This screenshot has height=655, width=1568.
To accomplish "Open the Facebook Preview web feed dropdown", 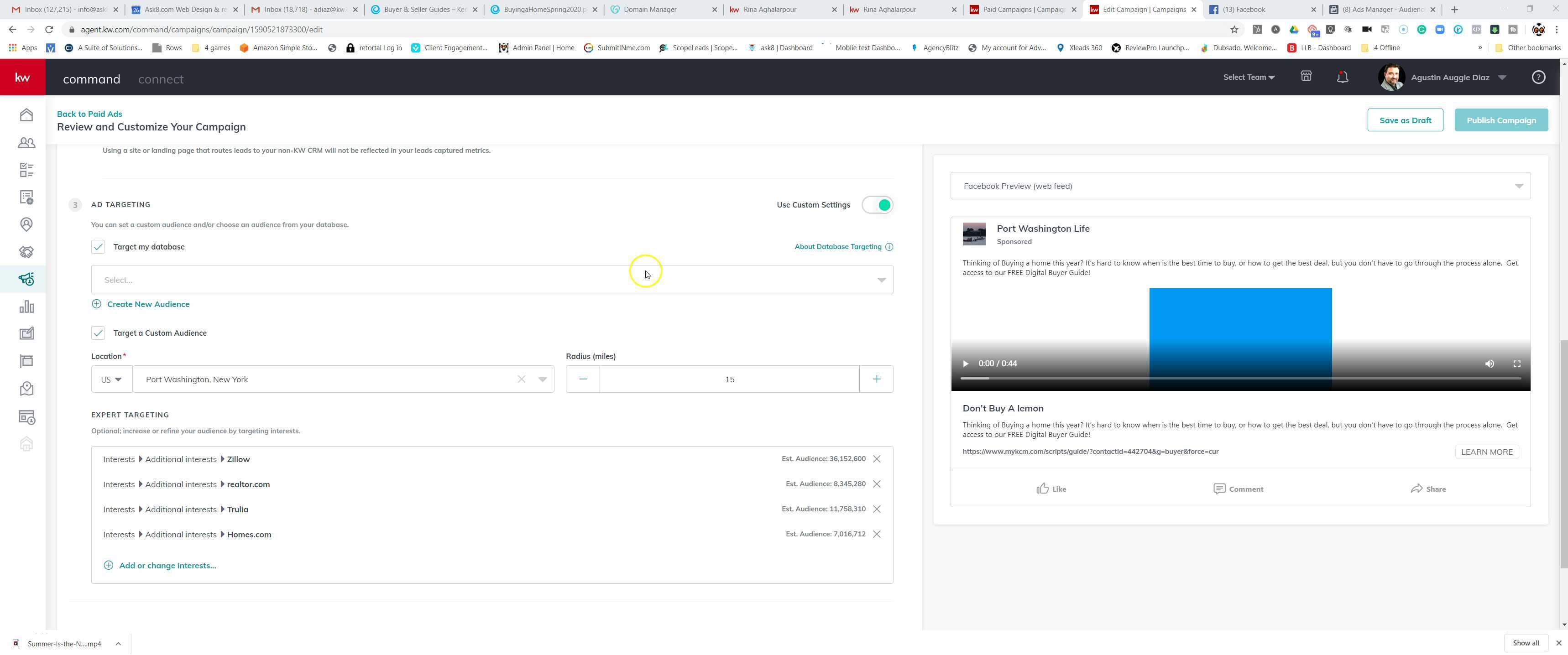I will pos(1240,186).
